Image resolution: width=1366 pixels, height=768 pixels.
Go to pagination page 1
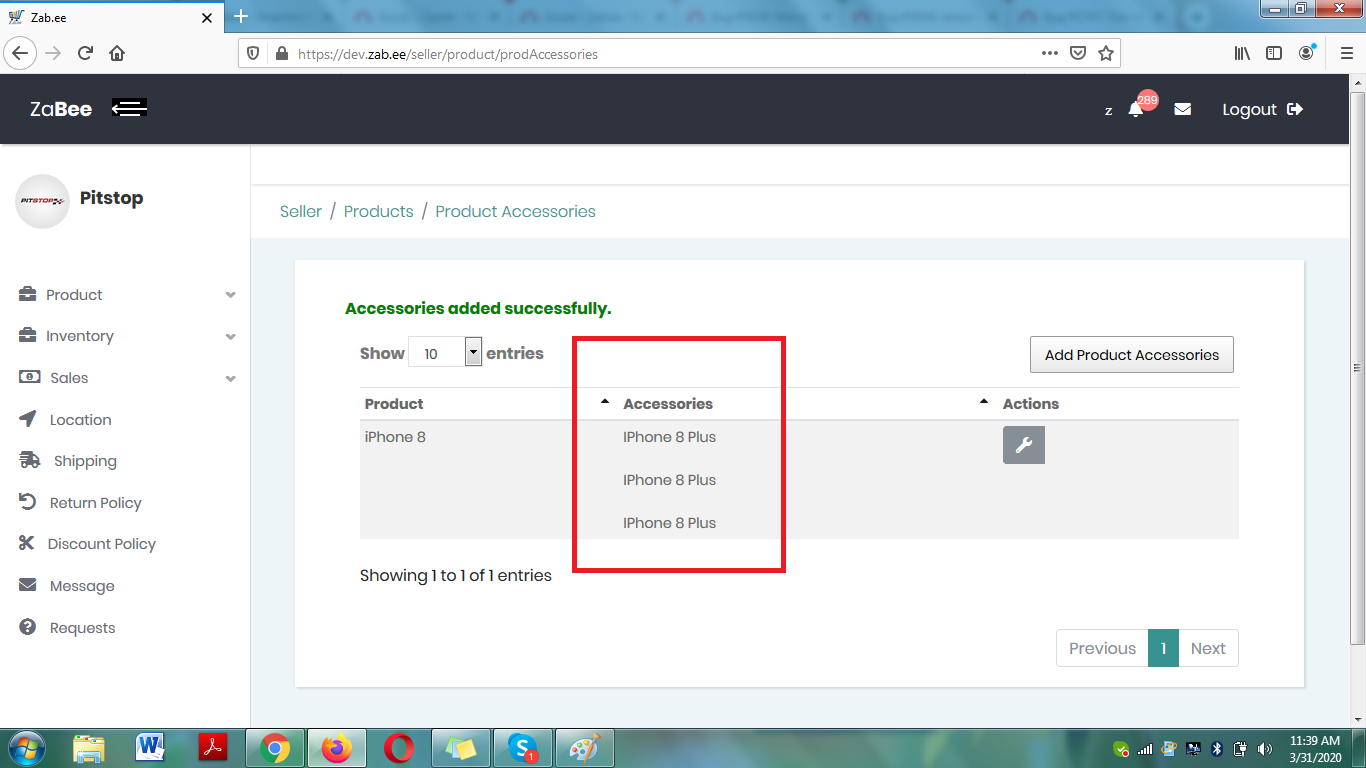click(x=1163, y=648)
